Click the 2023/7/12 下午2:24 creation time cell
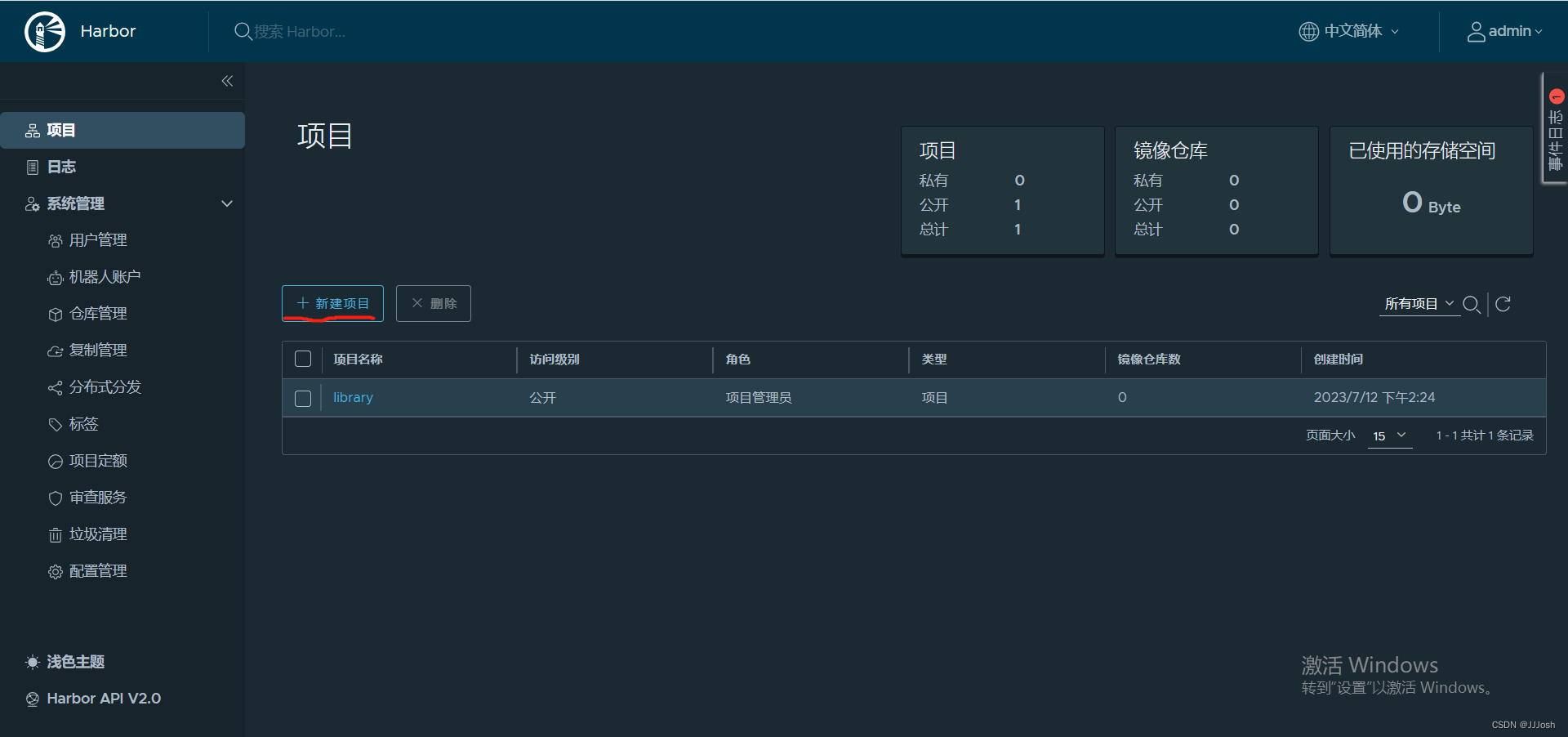Viewport: 1568px width, 737px height. click(1374, 398)
